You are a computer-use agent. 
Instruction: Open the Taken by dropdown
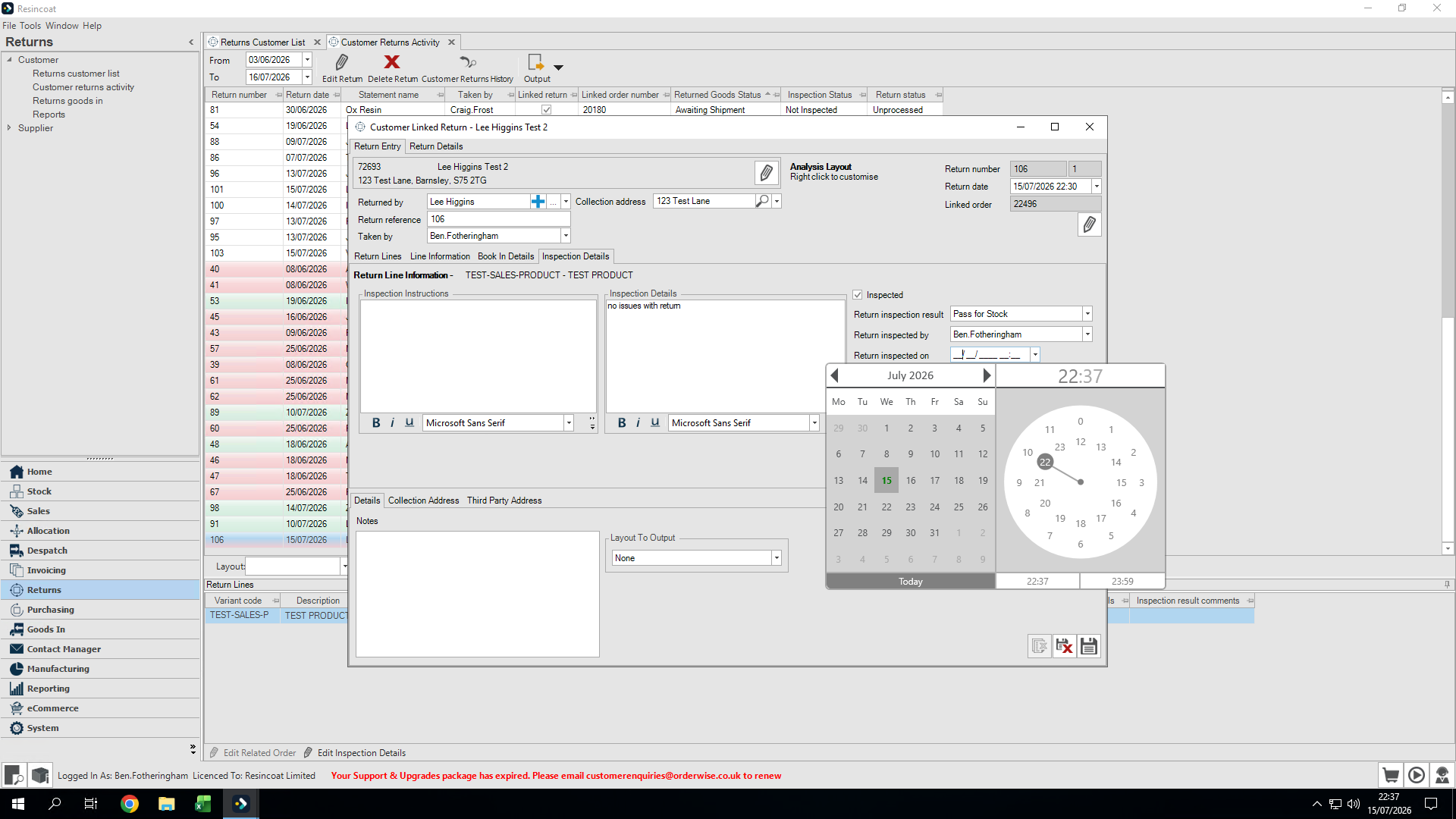(x=565, y=236)
